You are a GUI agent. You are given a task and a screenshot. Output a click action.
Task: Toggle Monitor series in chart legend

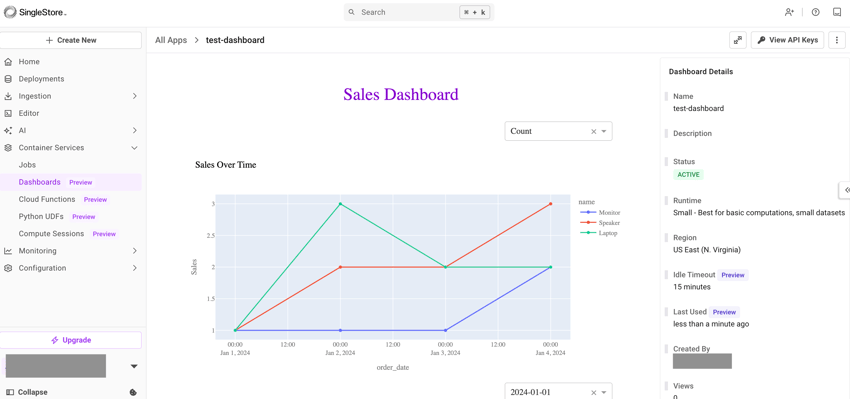pyautogui.click(x=600, y=213)
